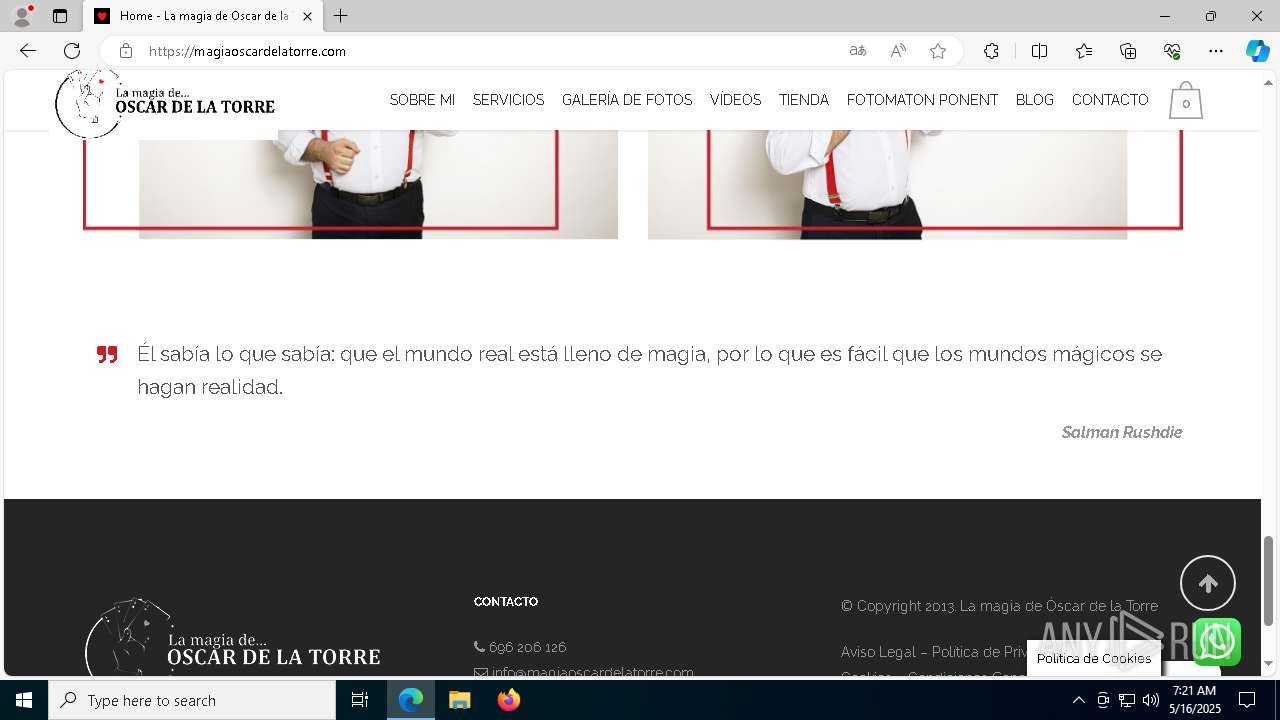Click the footer email address link
Viewport: 1280px width, 720px height.
click(x=592, y=673)
